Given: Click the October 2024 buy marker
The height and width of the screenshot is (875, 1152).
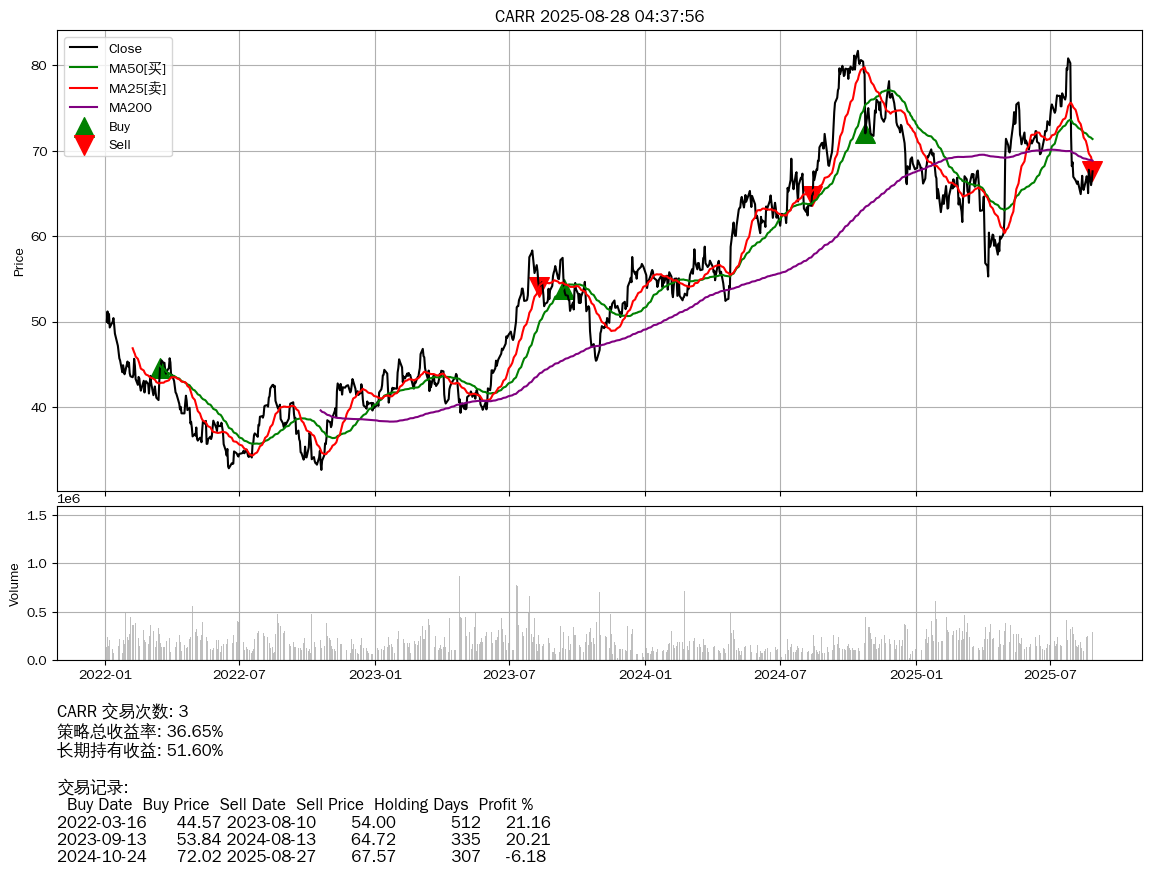Looking at the screenshot, I should [x=865, y=133].
